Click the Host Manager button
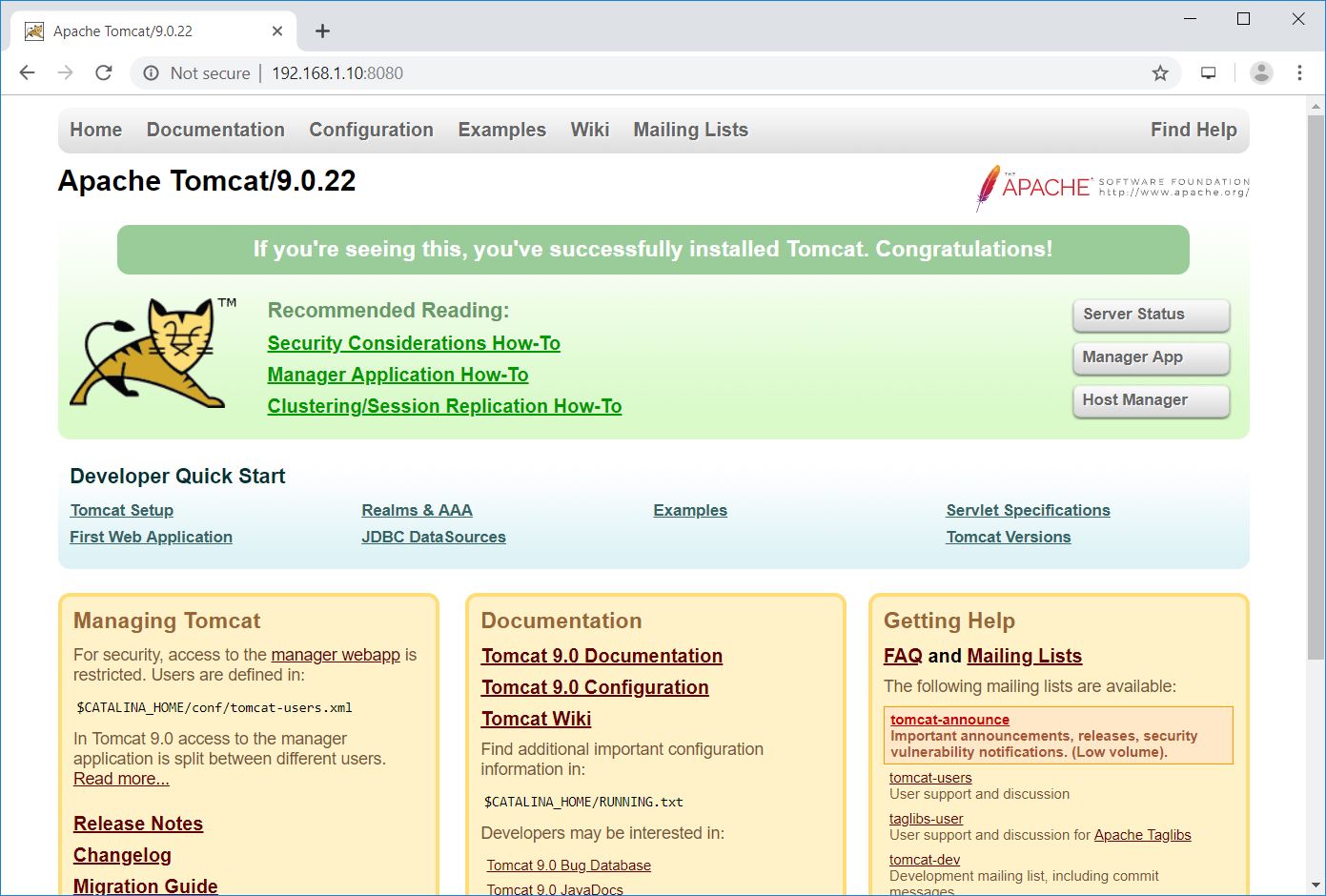This screenshot has width=1326, height=896. (x=1151, y=400)
